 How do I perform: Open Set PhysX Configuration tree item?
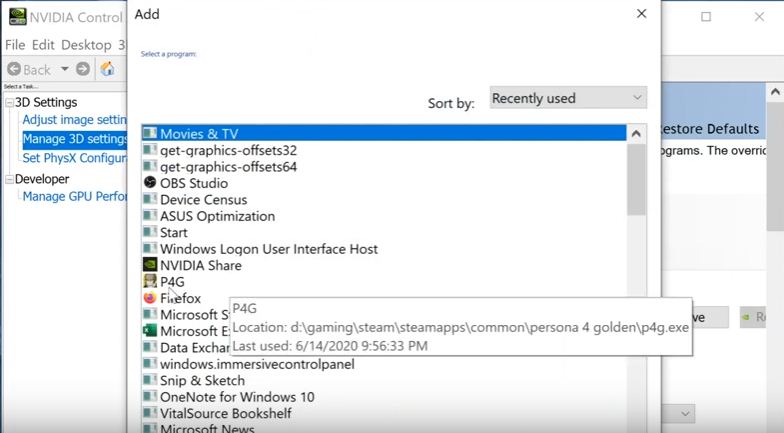tap(74, 158)
